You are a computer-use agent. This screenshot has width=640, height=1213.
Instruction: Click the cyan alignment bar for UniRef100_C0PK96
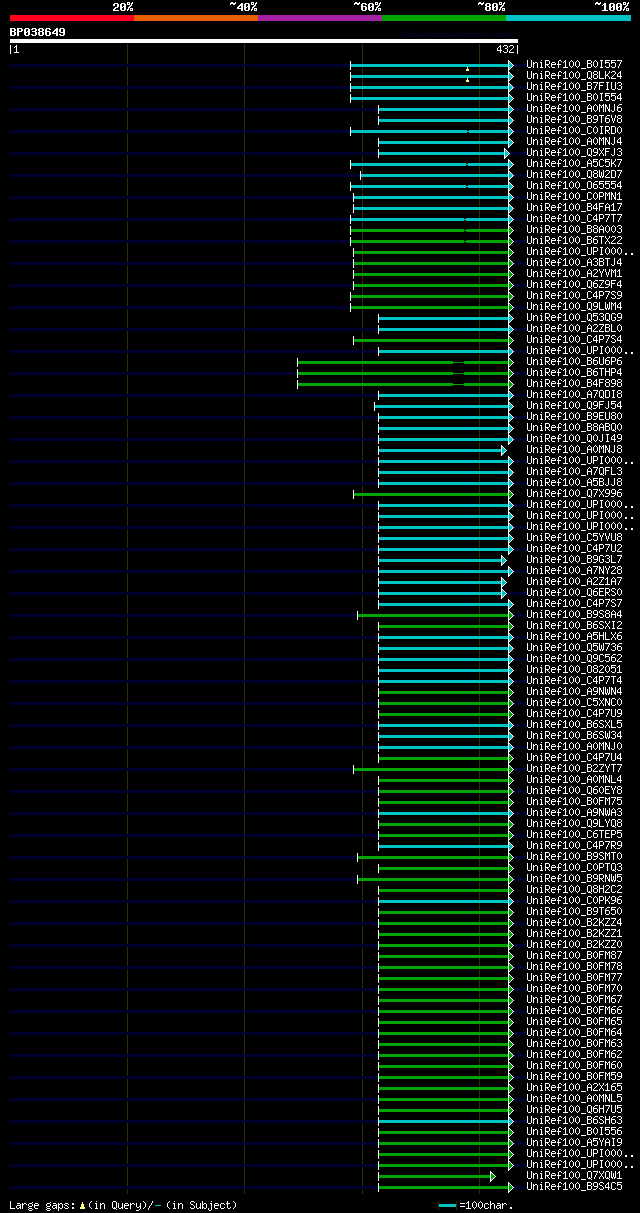[446, 900]
